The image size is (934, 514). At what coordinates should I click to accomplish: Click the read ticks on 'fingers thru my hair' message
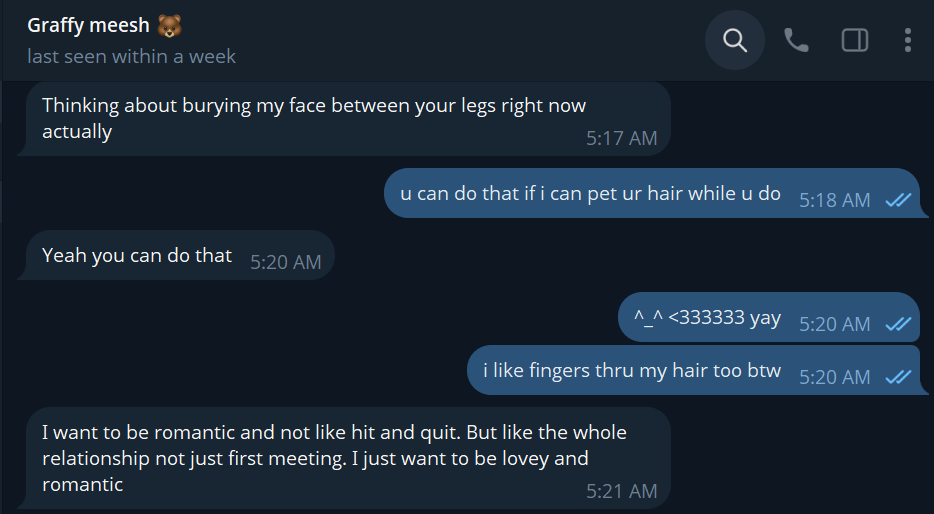tap(898, 376)
